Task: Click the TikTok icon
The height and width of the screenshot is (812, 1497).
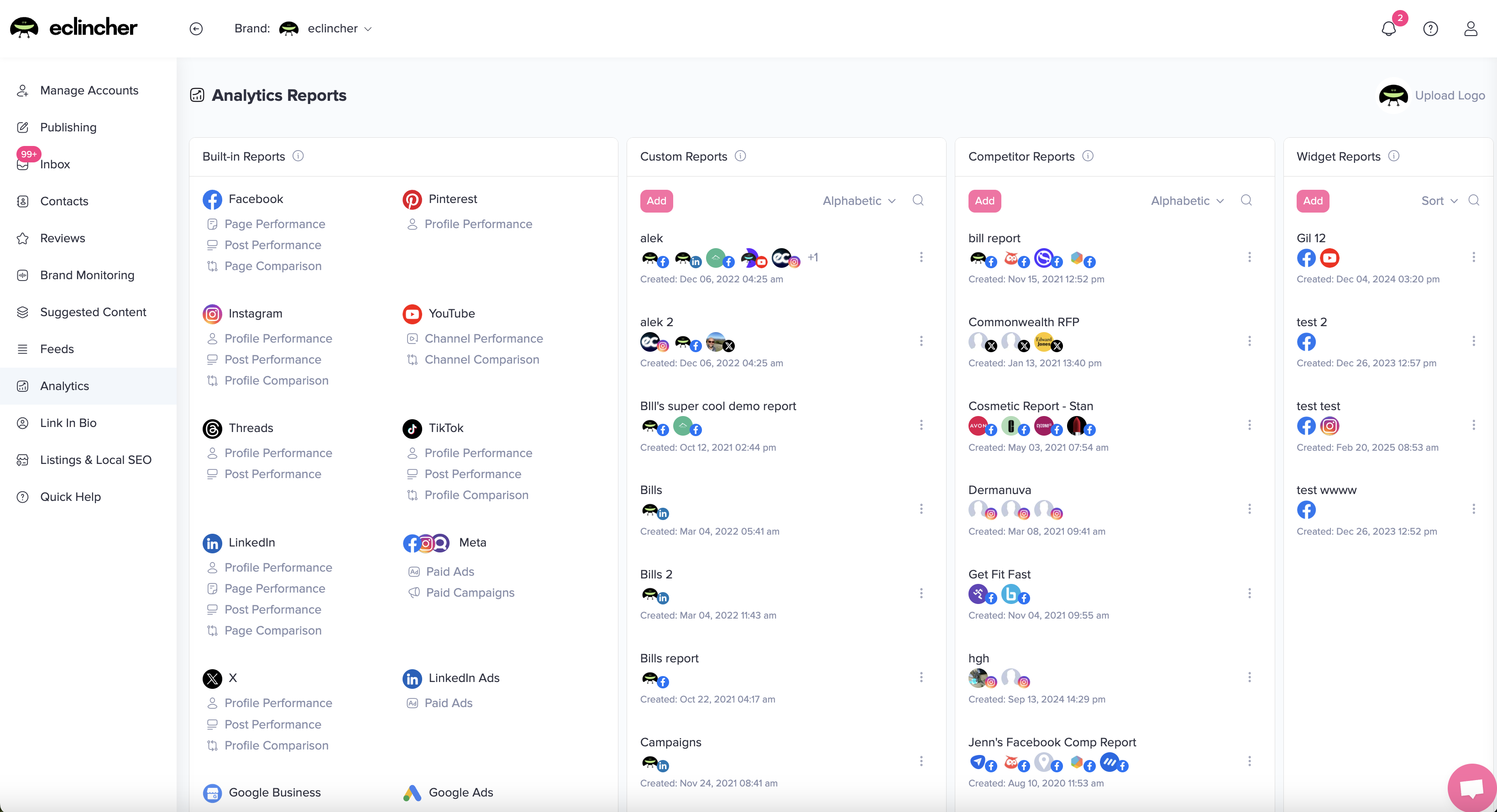Action: click(411, 428)
